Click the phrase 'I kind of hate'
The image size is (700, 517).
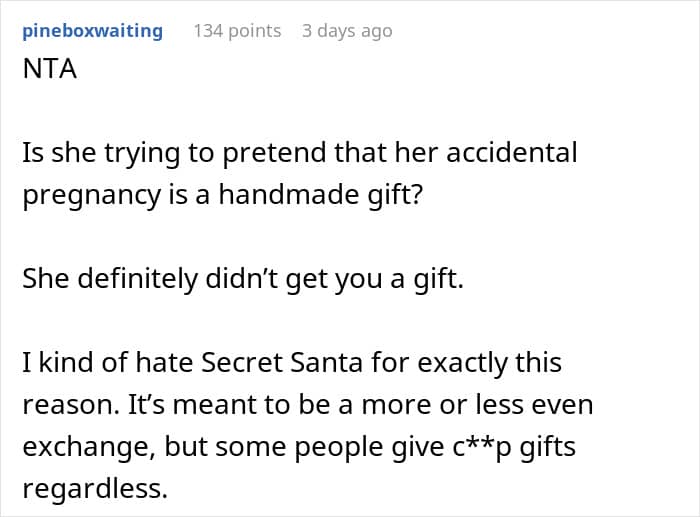click(x=93, y=364)
